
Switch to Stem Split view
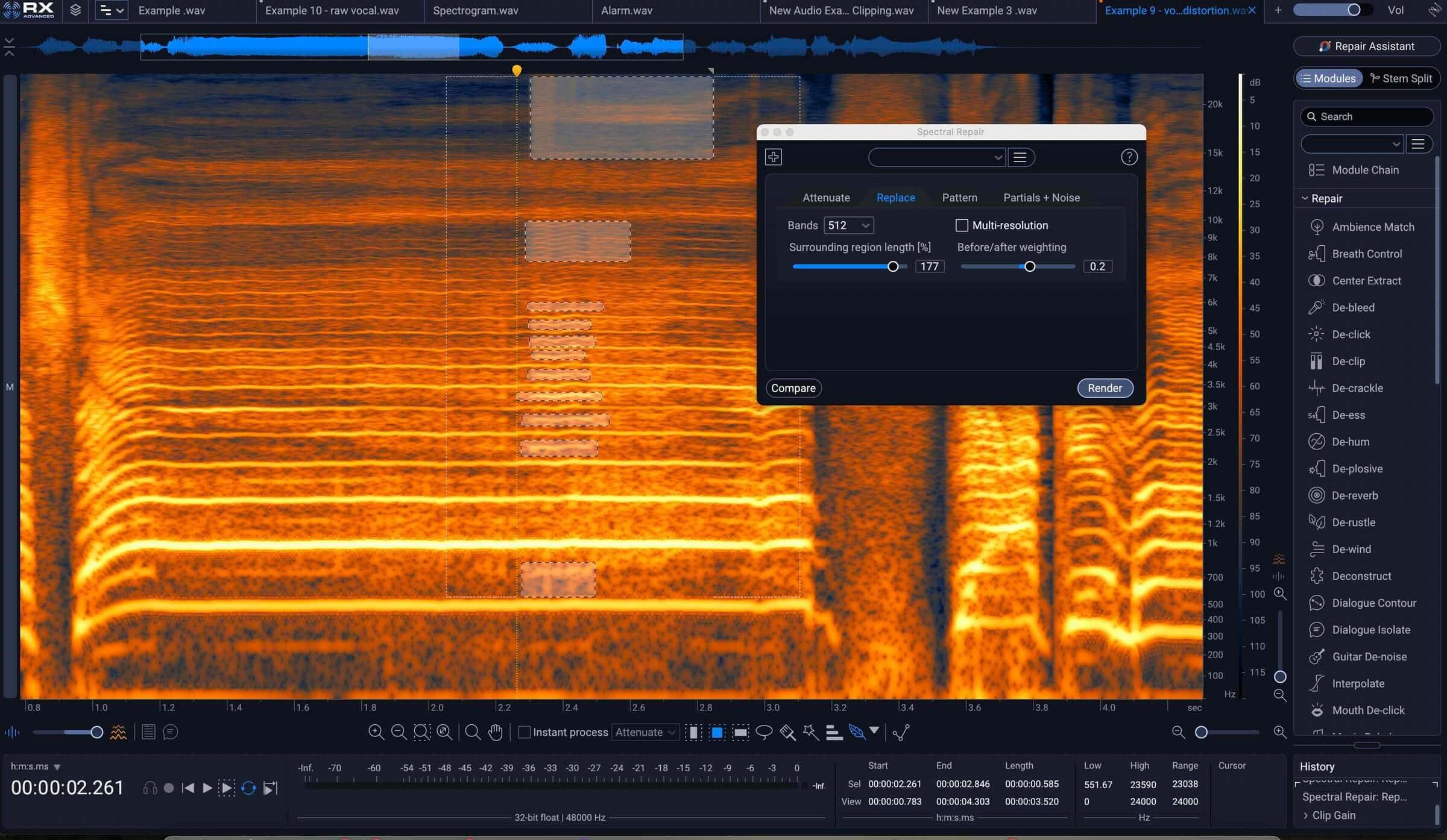pos(1401,78)
